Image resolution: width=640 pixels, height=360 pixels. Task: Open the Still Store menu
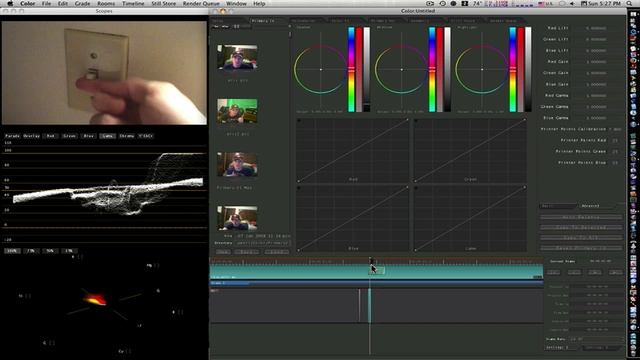coord(164,4)
